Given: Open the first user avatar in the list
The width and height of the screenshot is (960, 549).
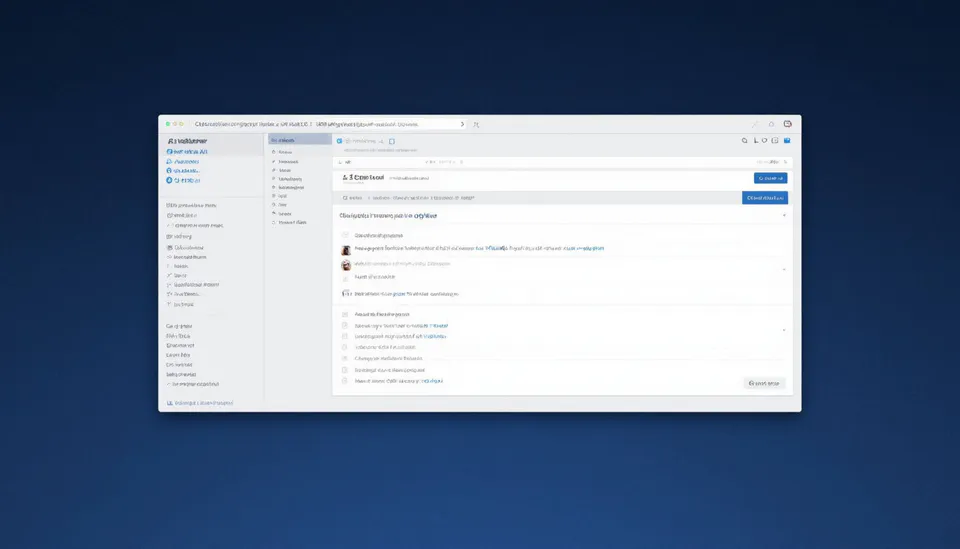Looking at the screenshot, I should point(346,250).
